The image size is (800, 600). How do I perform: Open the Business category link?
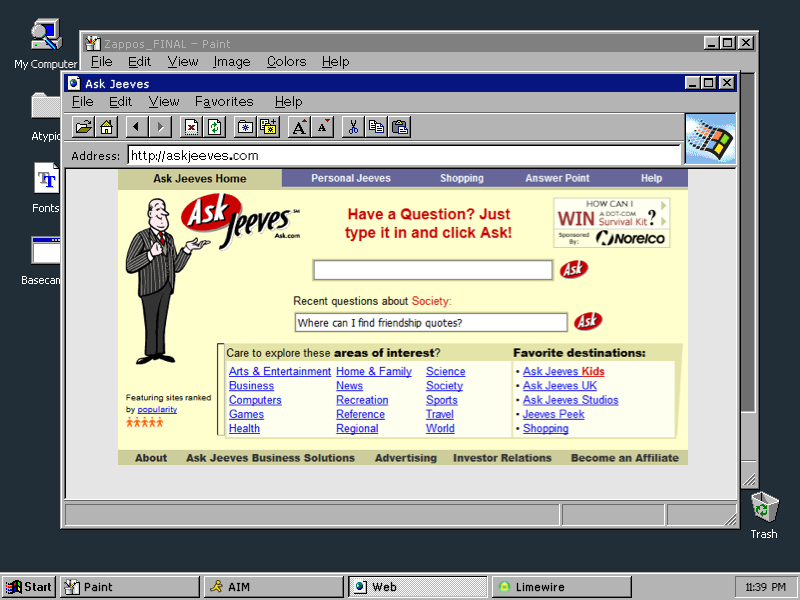tap(251, 386)
